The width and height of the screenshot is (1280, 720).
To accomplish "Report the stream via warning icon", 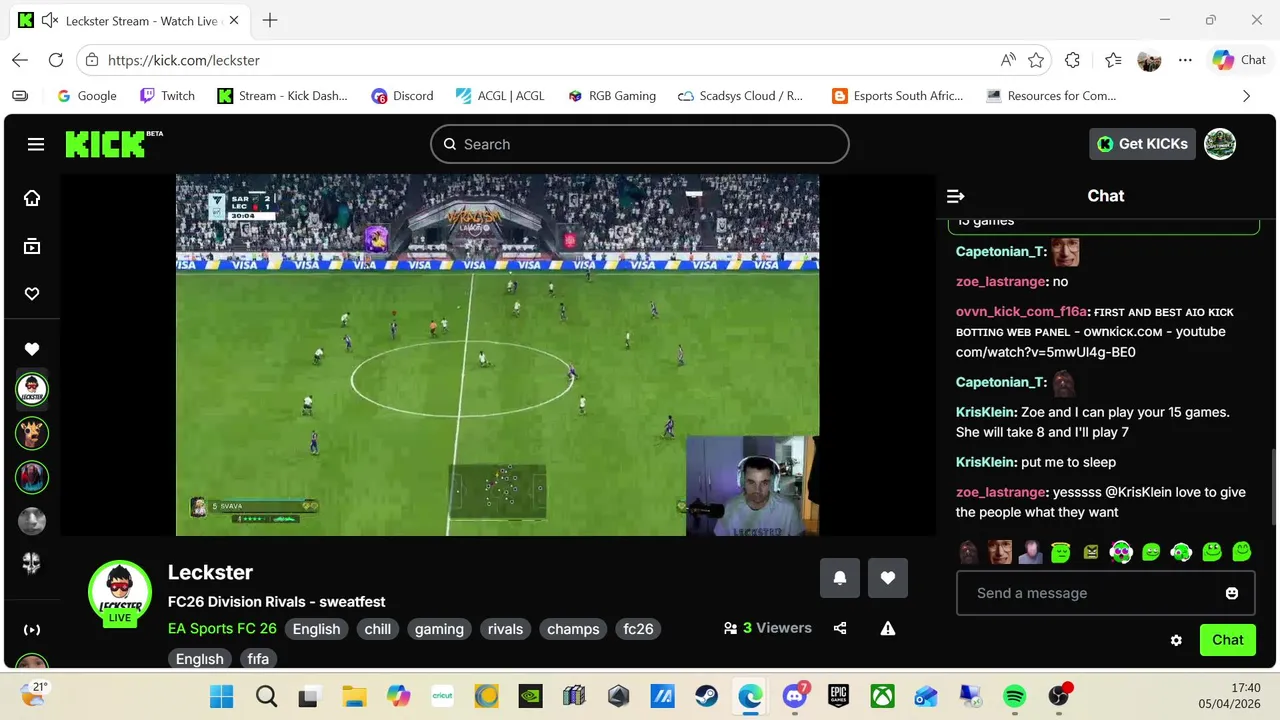I will (x=888, y=628).
